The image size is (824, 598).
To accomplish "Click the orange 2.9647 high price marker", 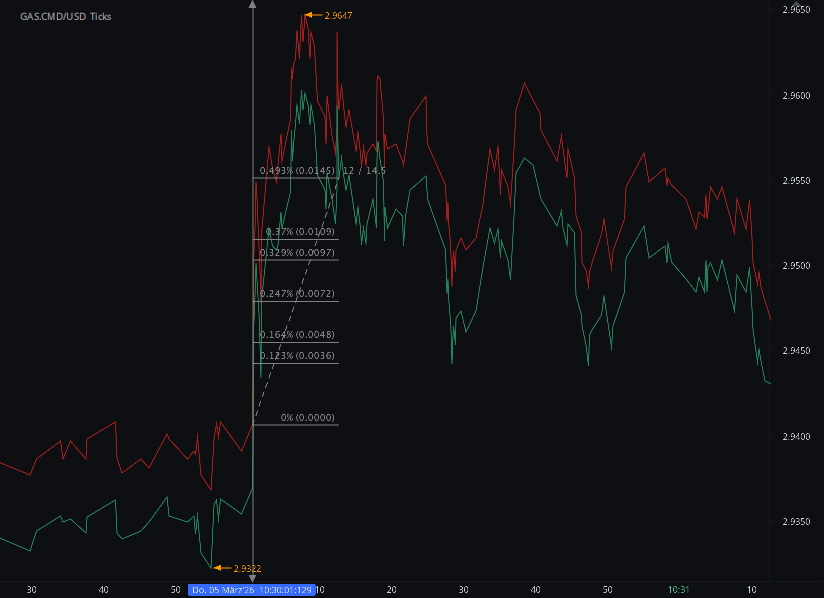I will 339,15.
